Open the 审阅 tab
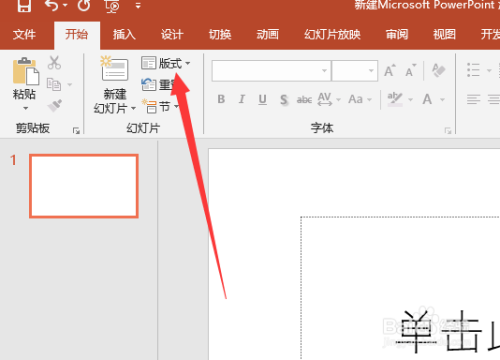The height and width of the screenshot is (360, 500). coord(397,34)
